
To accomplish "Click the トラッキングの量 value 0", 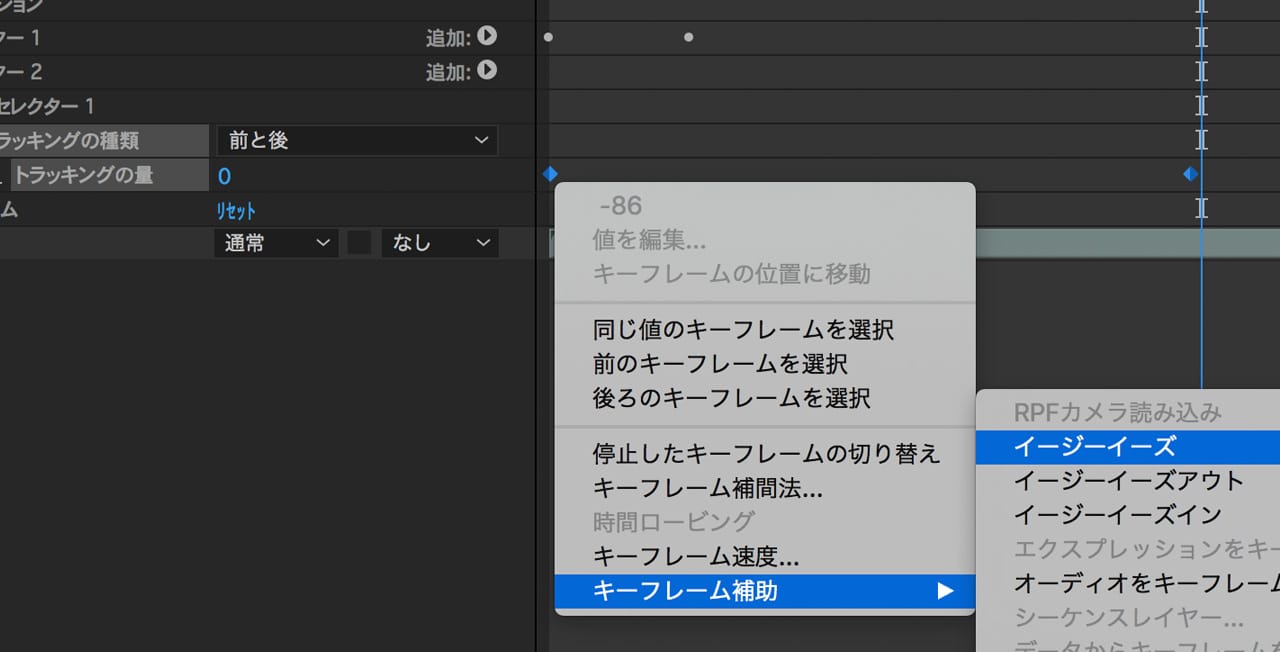I will [224, 176].
